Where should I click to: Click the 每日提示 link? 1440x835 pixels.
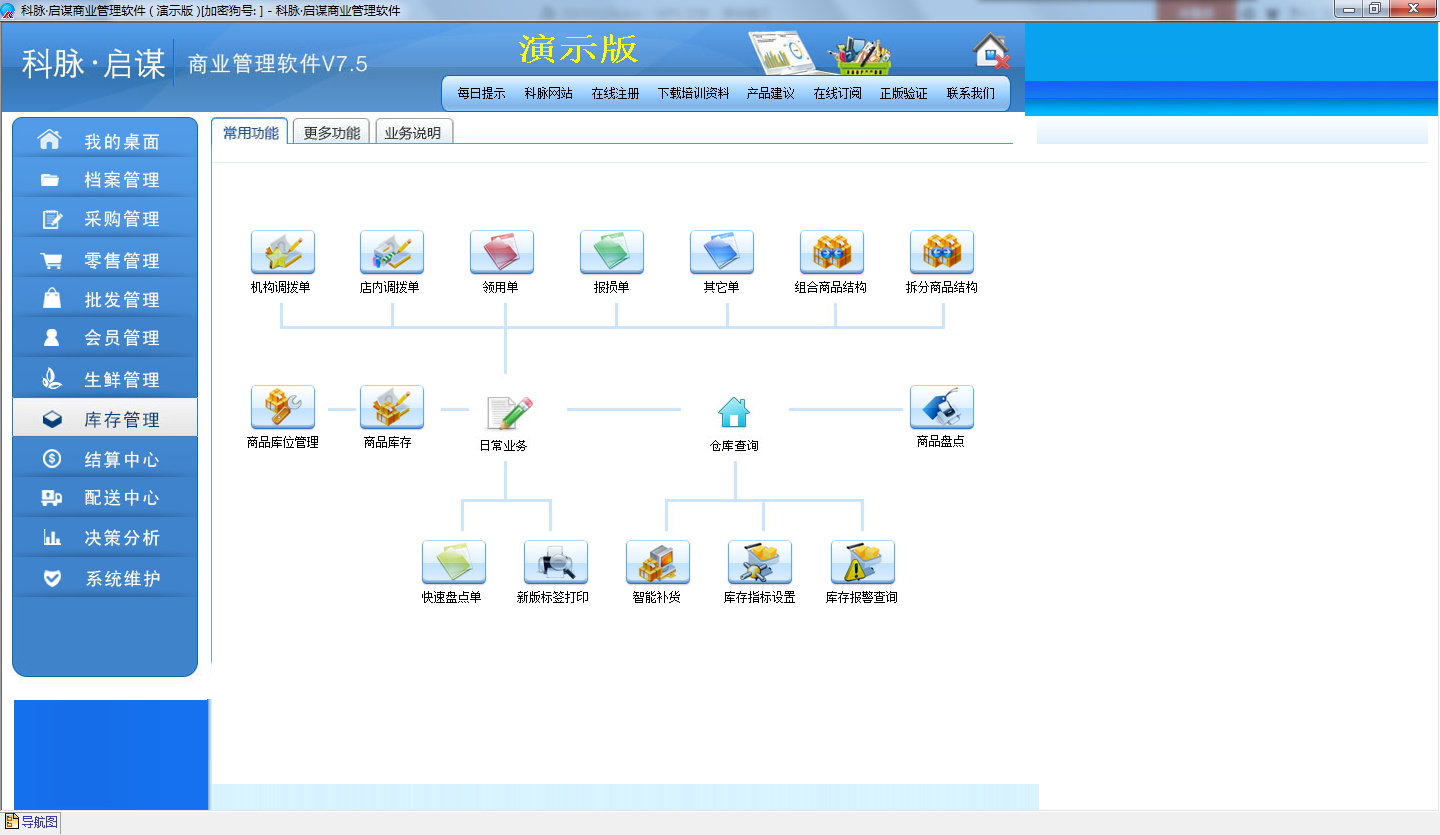point(481,93)
